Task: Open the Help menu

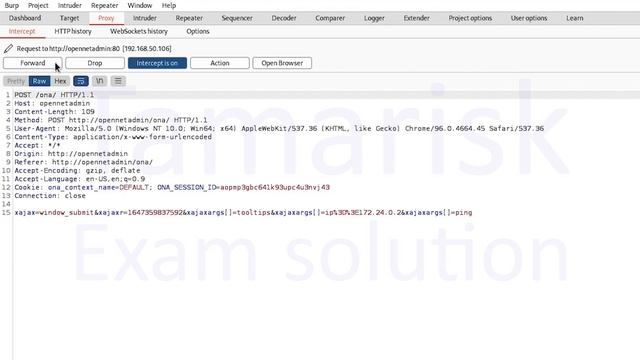Action: tap(169, 5)
